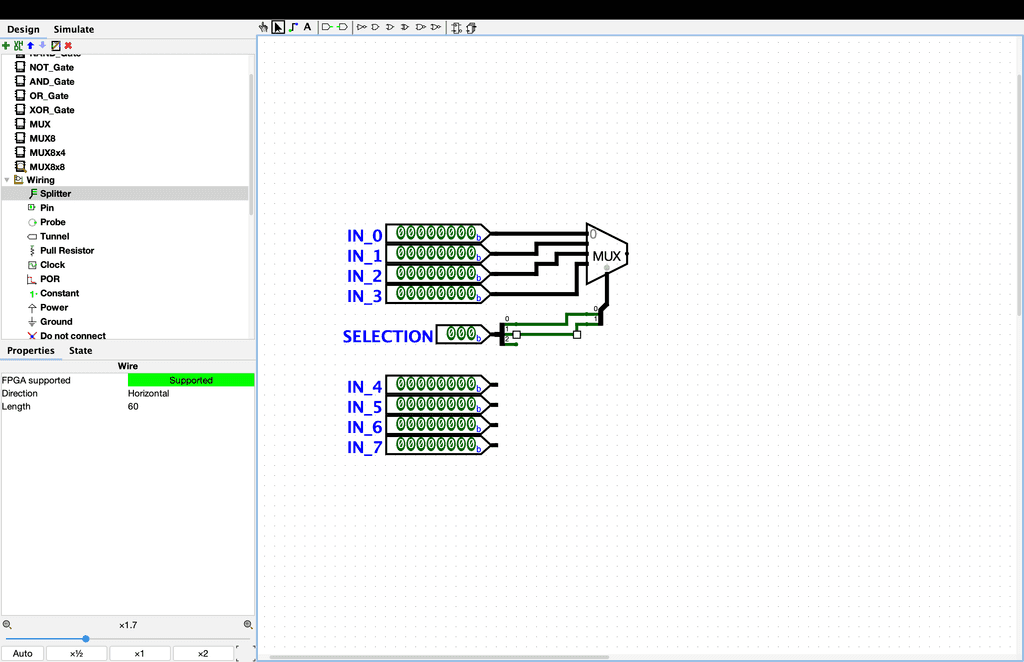Collapse the Wiring library folder
Image resolution: width=1024 pixels, height=662 pixels.
pyautogui.click(x=7, y=180)
